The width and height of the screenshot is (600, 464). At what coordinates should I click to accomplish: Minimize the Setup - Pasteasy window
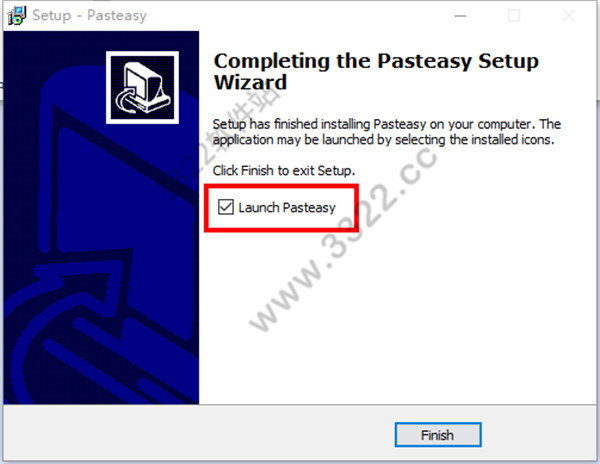(x=460, y=16)
